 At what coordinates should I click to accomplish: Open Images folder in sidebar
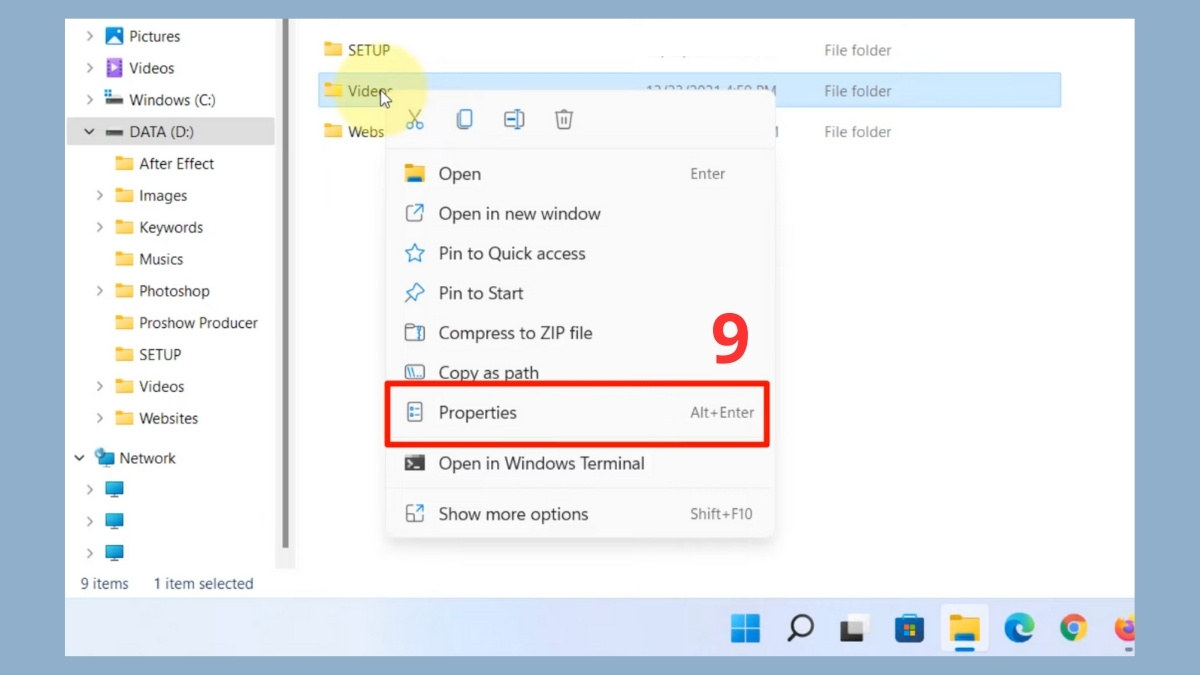tap(163, 196)
